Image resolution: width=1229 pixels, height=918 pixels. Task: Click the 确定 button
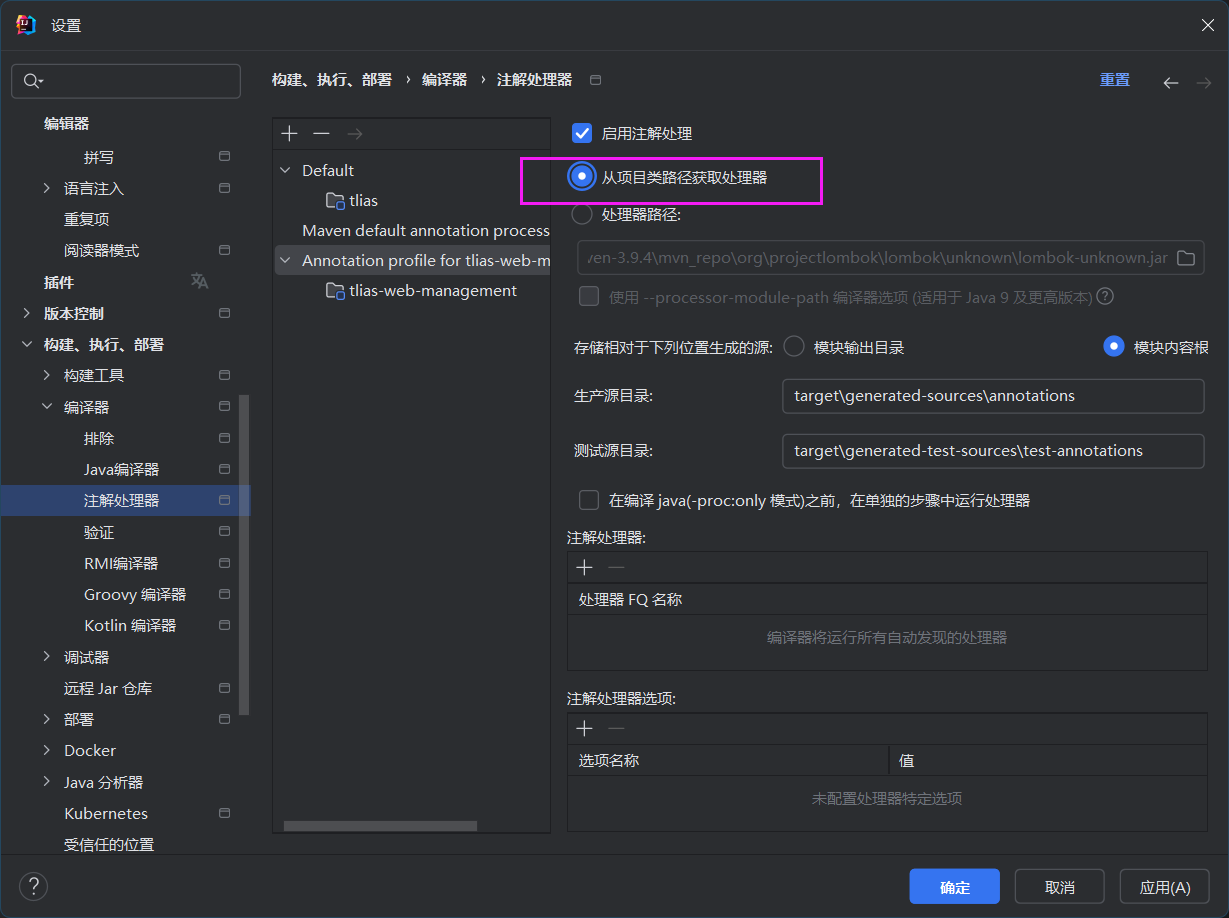click(954, 887)
